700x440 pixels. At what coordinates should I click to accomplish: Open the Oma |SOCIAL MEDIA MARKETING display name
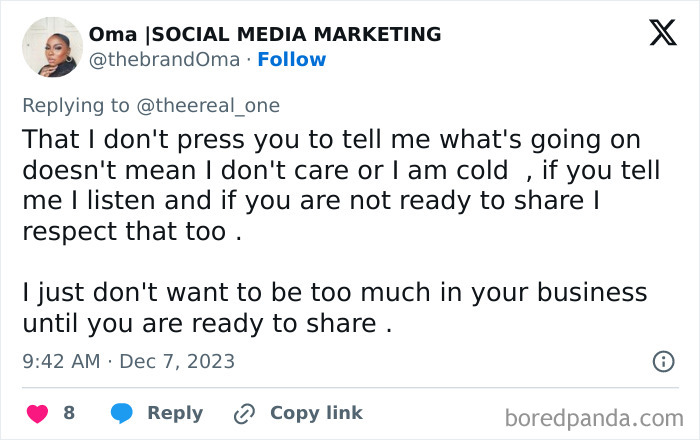[x=265, y=34]
